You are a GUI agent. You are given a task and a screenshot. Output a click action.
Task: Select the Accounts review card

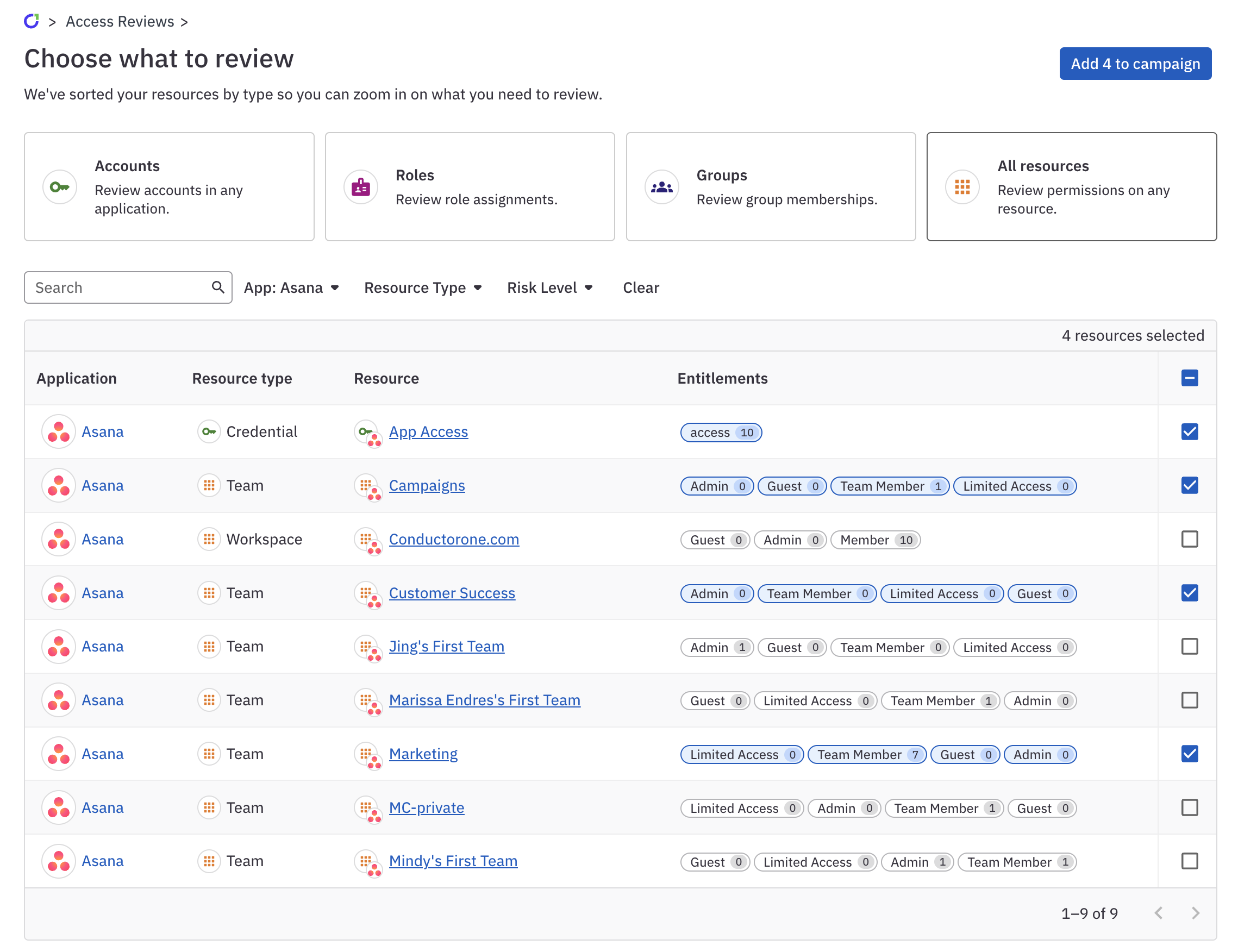point(169,186)
